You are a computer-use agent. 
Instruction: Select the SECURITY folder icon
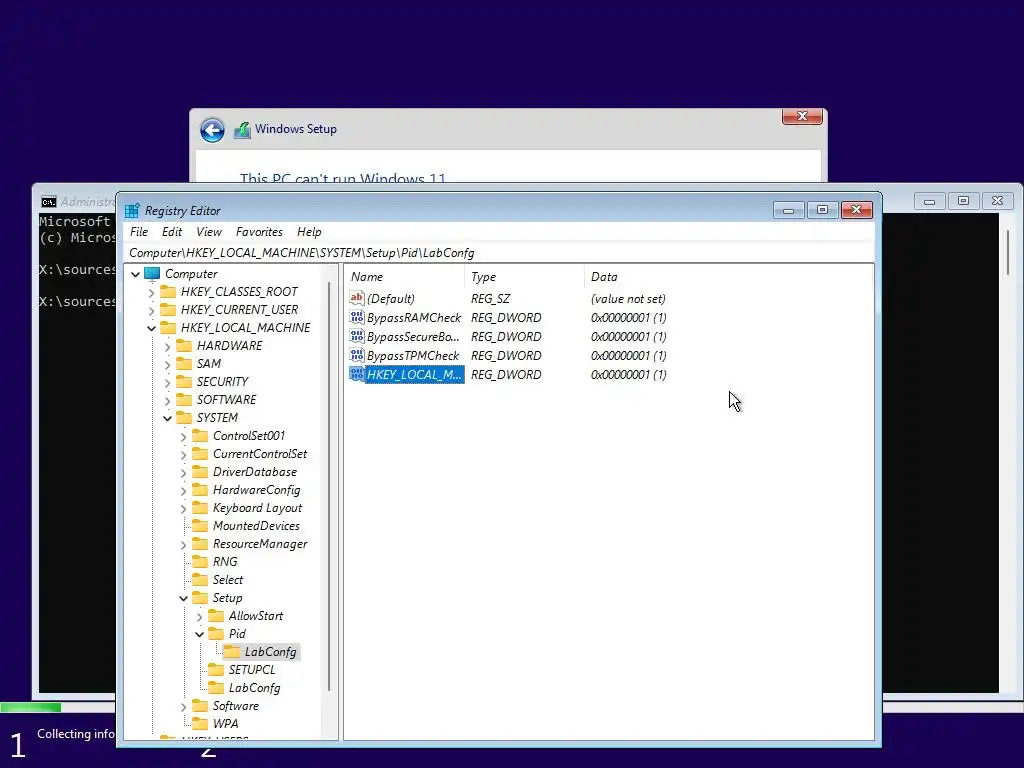click(x=185, y=381)
